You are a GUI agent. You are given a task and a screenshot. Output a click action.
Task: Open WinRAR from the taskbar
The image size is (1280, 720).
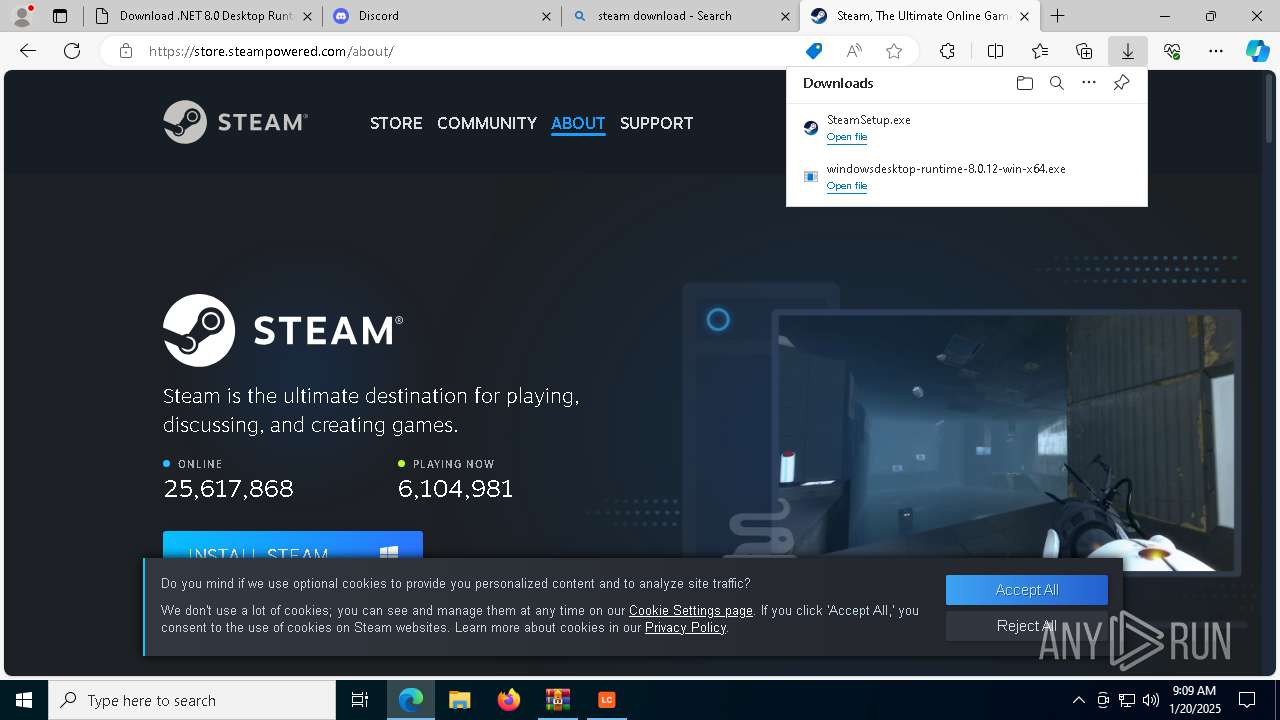[x=557, y=700]
